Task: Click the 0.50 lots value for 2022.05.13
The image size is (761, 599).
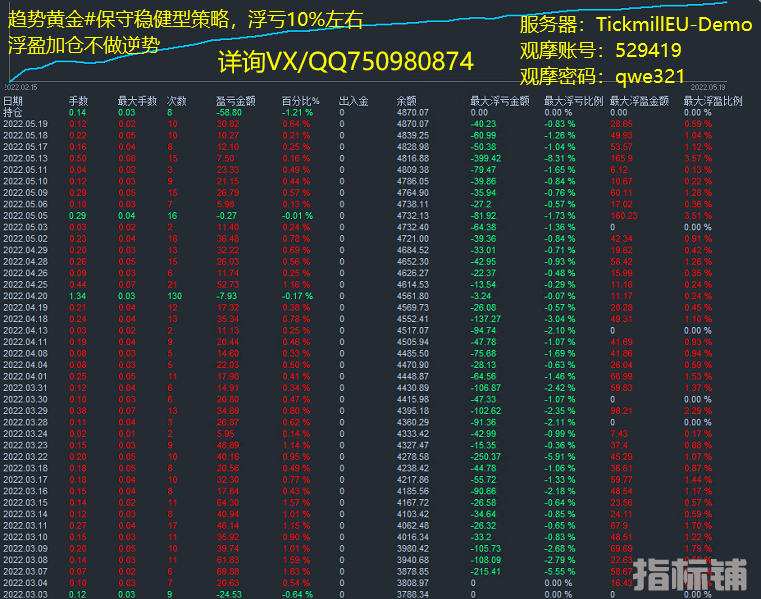Action: pyautogui.click(x=78, y=158)
